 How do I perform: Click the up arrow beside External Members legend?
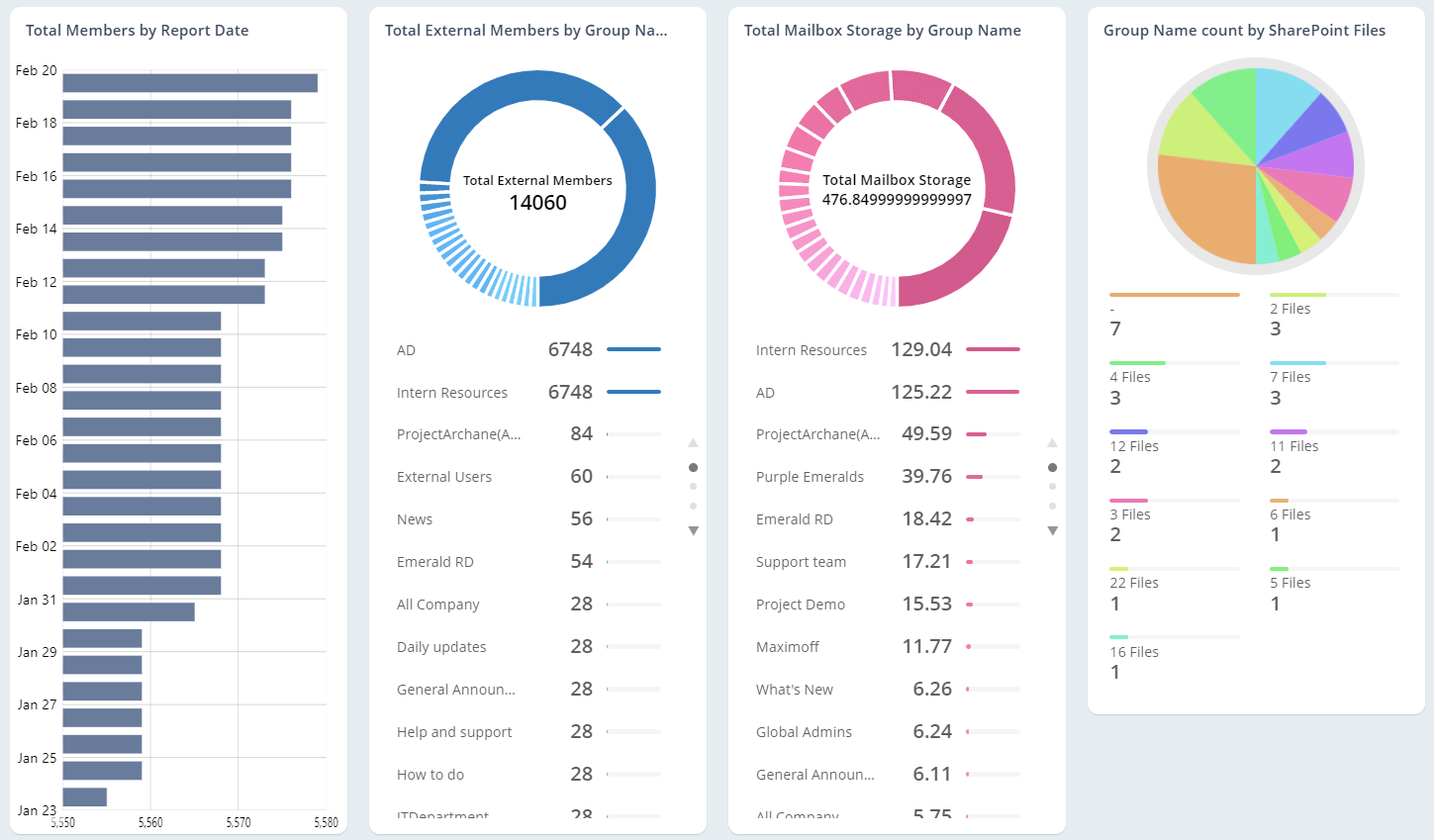693,442
